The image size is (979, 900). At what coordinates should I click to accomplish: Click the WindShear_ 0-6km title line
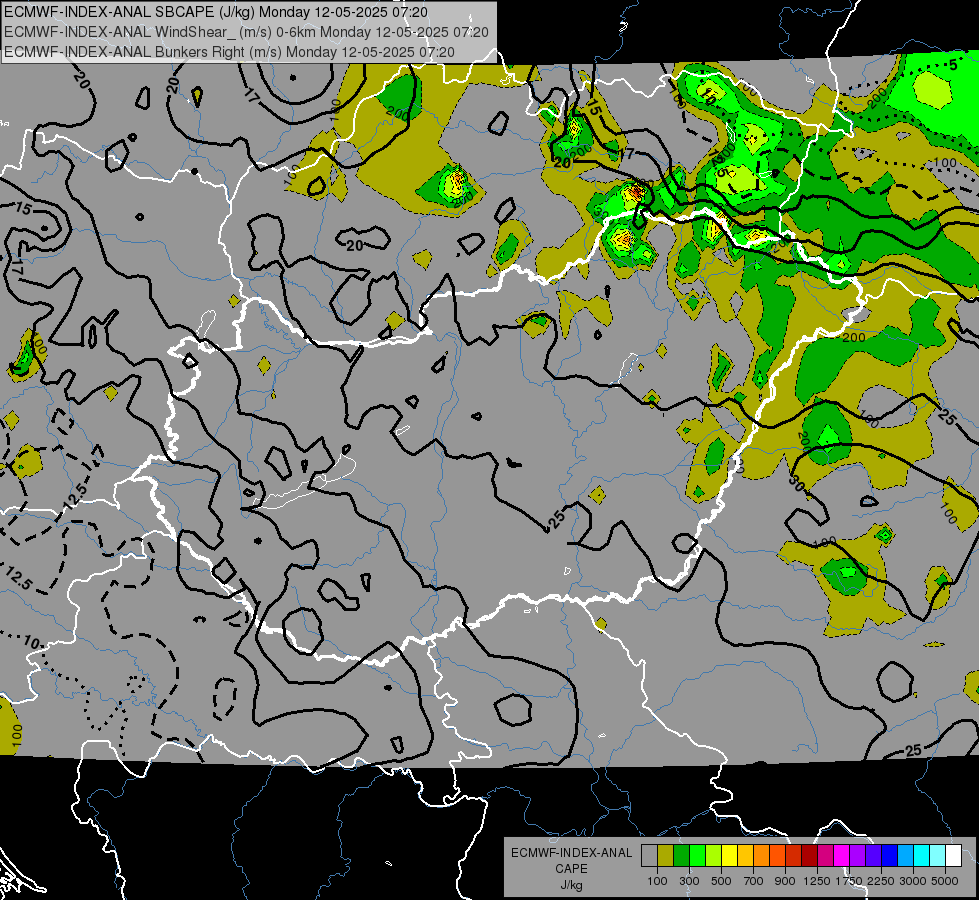tap(246, 32)
